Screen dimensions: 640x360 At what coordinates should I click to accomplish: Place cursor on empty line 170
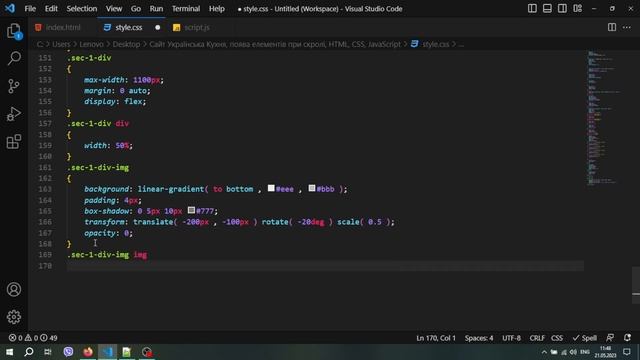click(325, 266)
